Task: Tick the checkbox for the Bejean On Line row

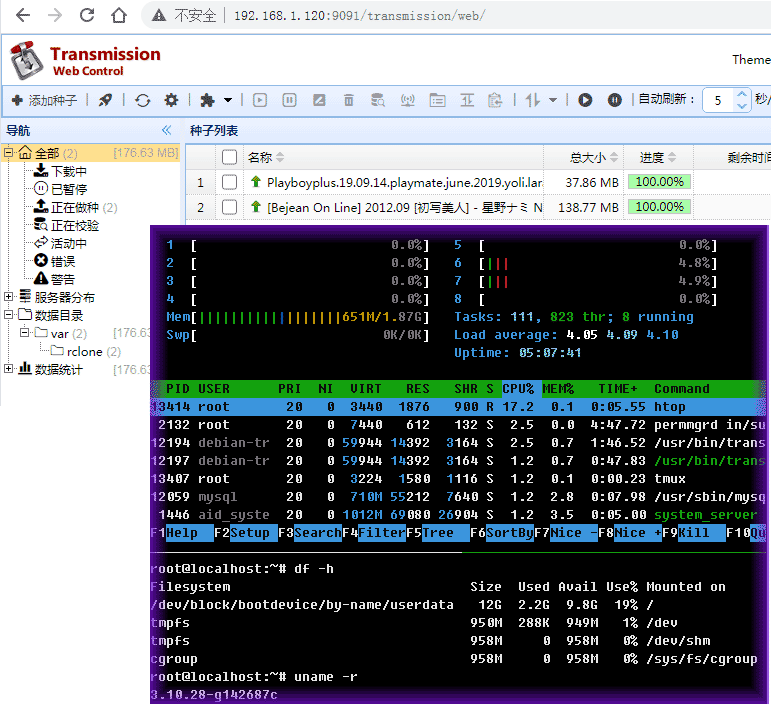Action: [x=230, y=207]
